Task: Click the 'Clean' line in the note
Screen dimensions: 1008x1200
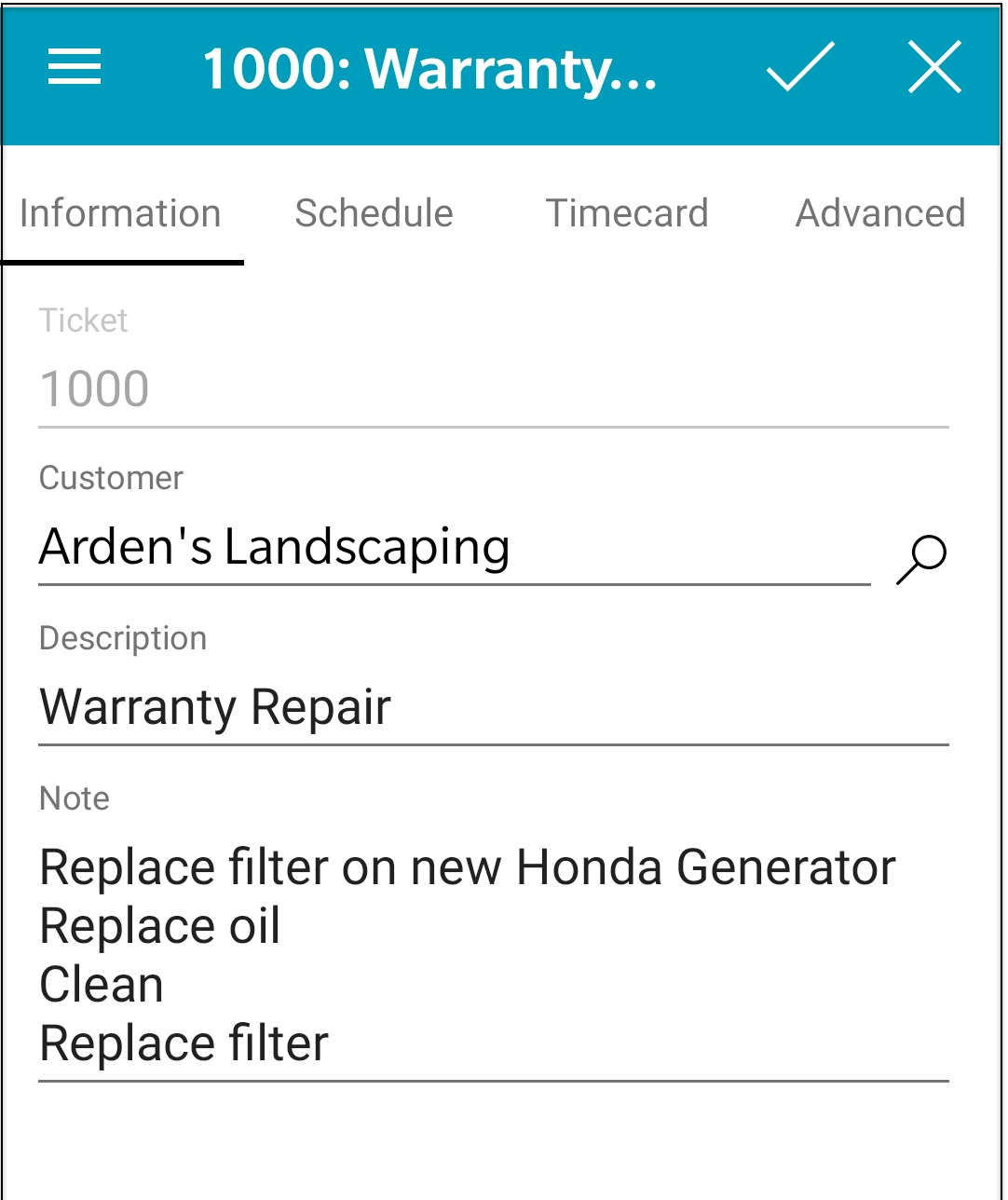Action: [102, 985]
